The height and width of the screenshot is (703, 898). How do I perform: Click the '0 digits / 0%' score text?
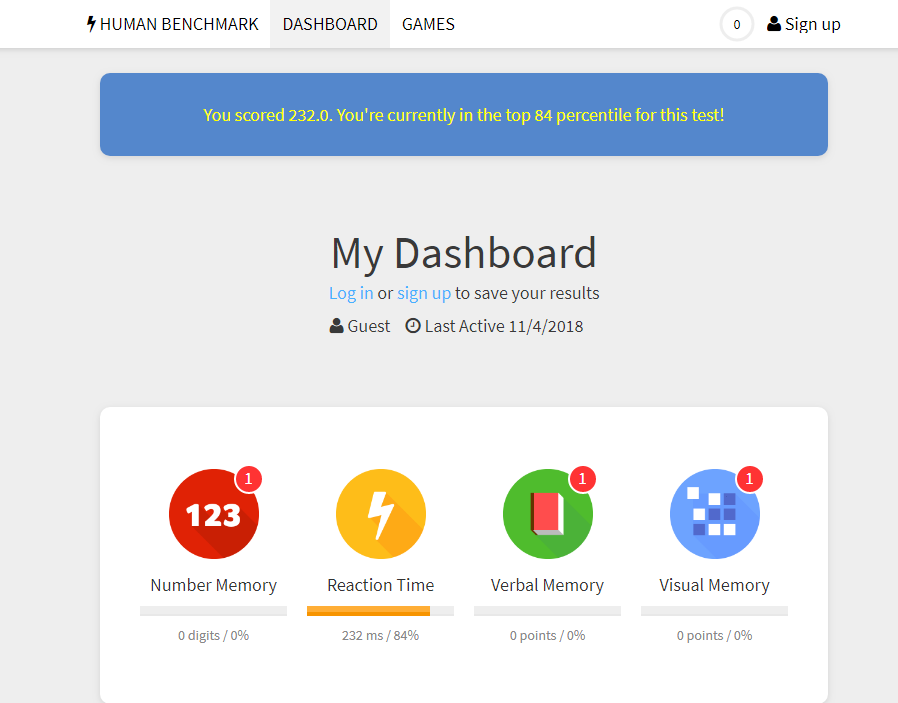(214, 635)
